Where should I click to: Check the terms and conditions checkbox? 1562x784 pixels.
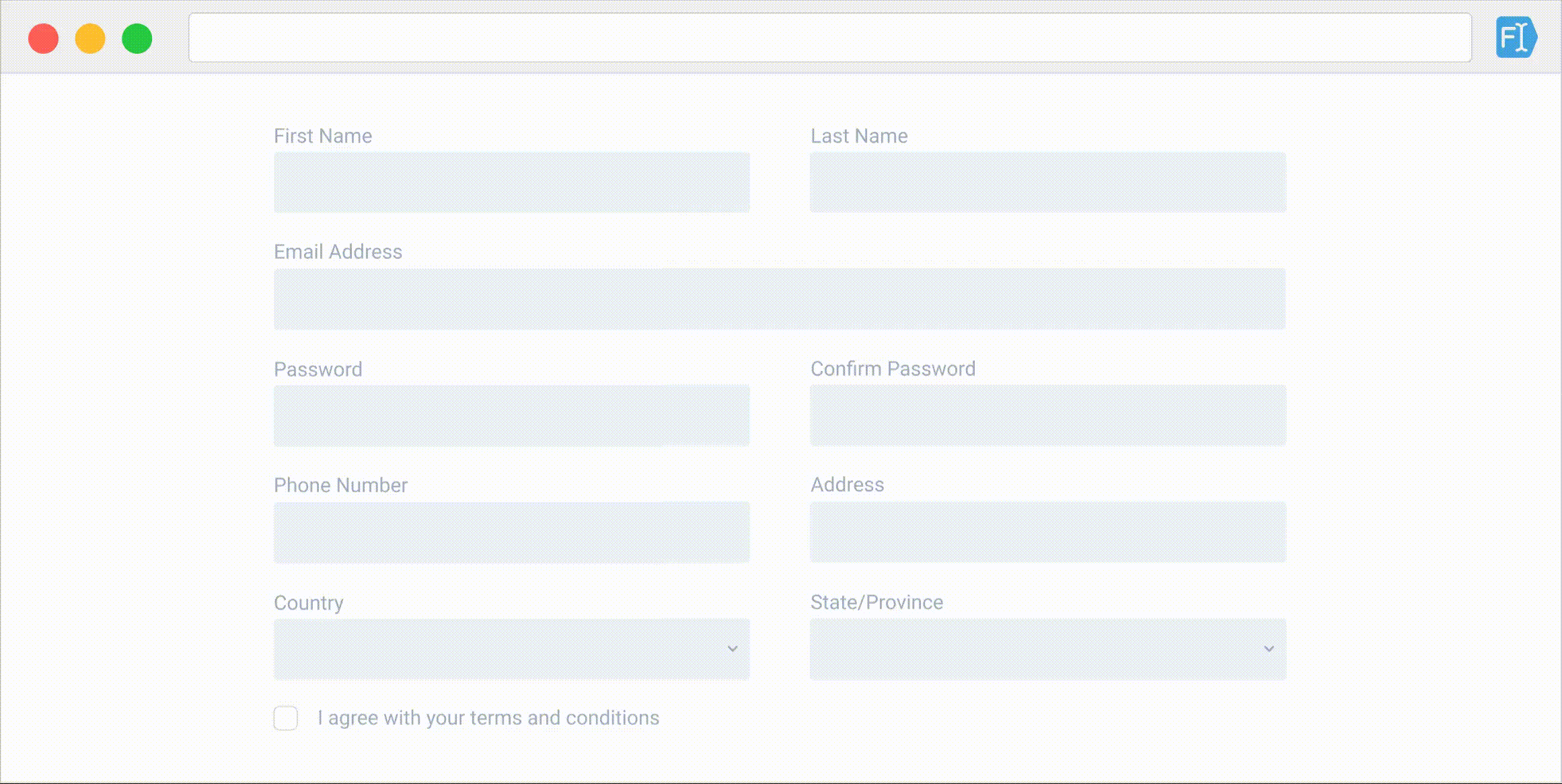point(286,718)
